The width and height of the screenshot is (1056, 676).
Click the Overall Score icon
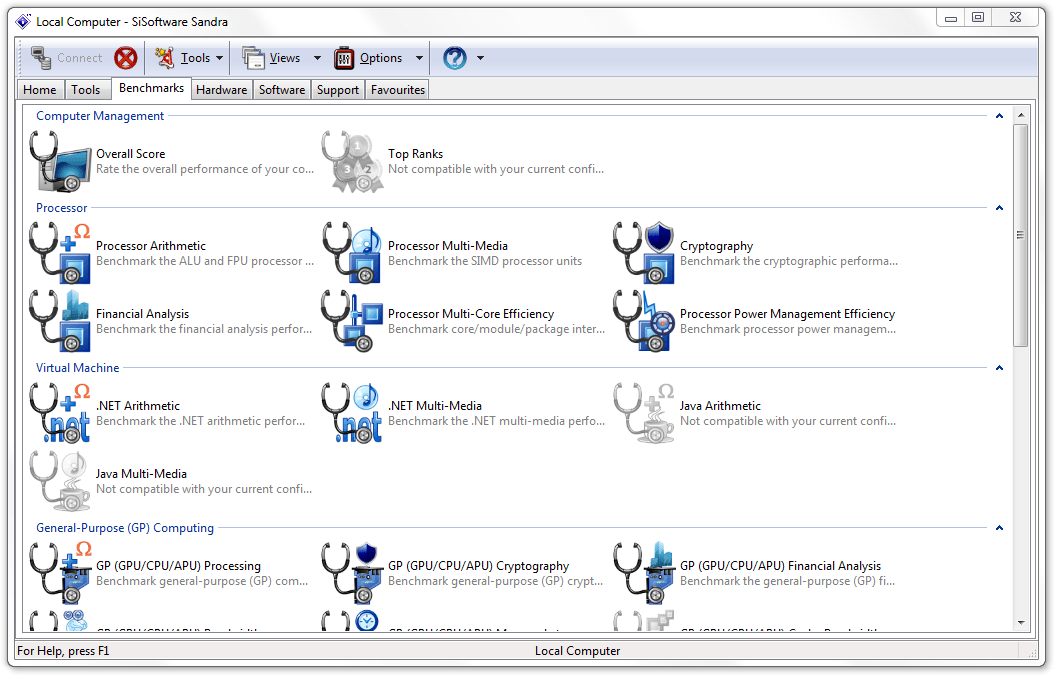tap(60, 162)
